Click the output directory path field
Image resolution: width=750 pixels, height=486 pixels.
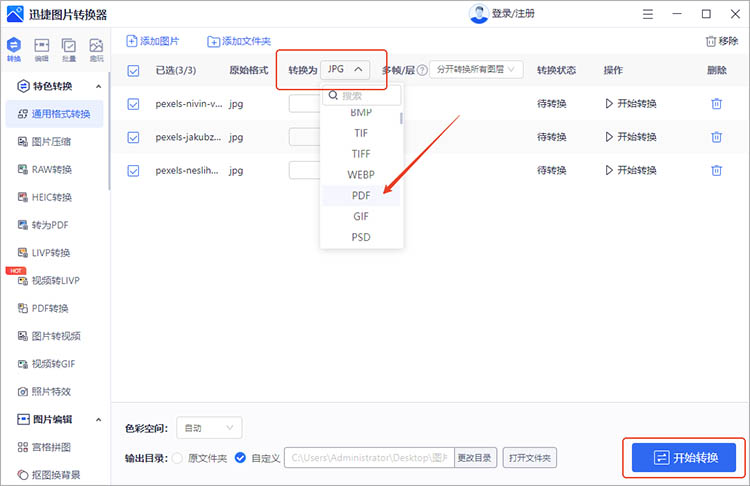369,458
